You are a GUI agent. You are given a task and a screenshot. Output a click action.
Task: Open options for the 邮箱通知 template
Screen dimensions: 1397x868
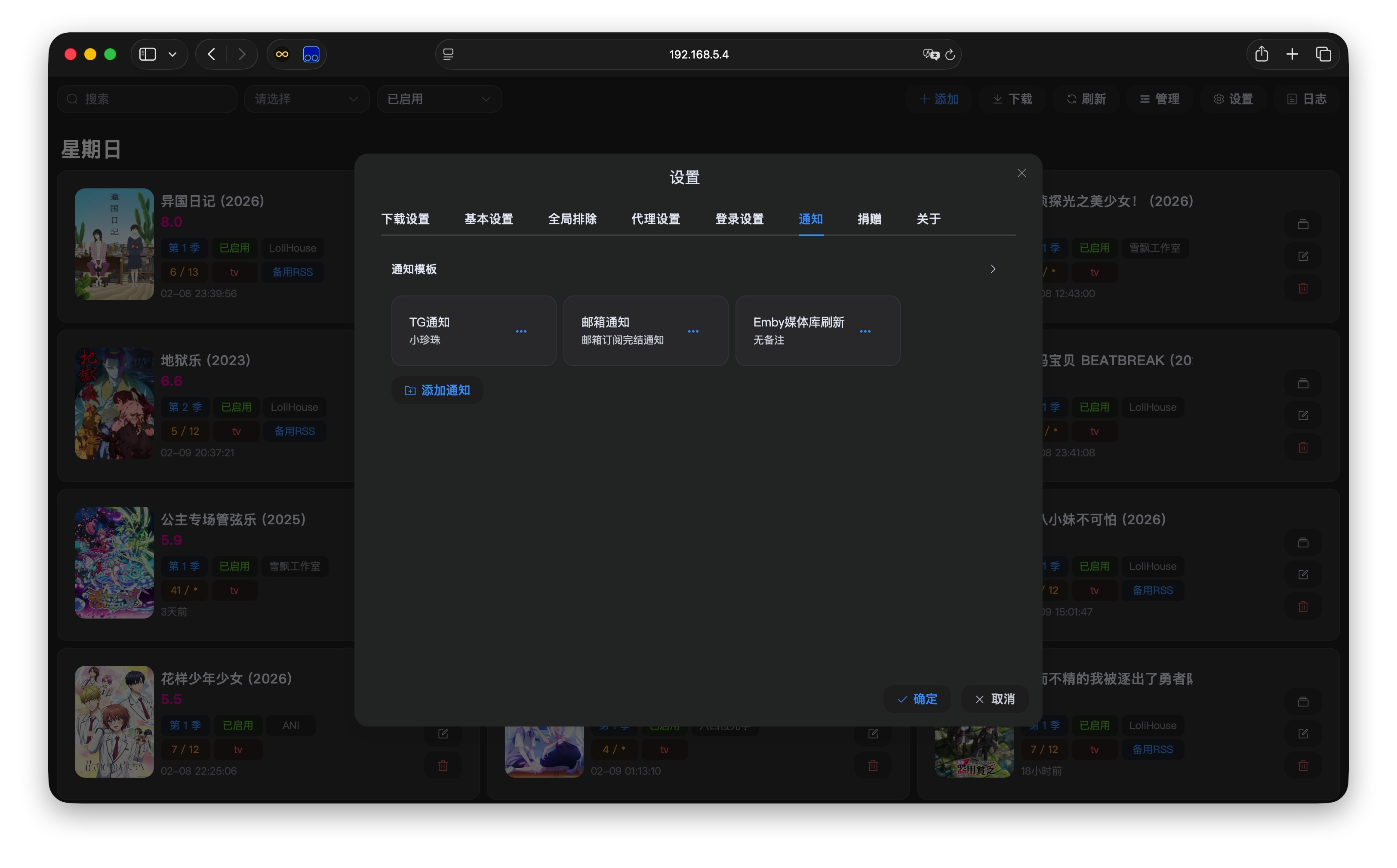tap(693, 331)
